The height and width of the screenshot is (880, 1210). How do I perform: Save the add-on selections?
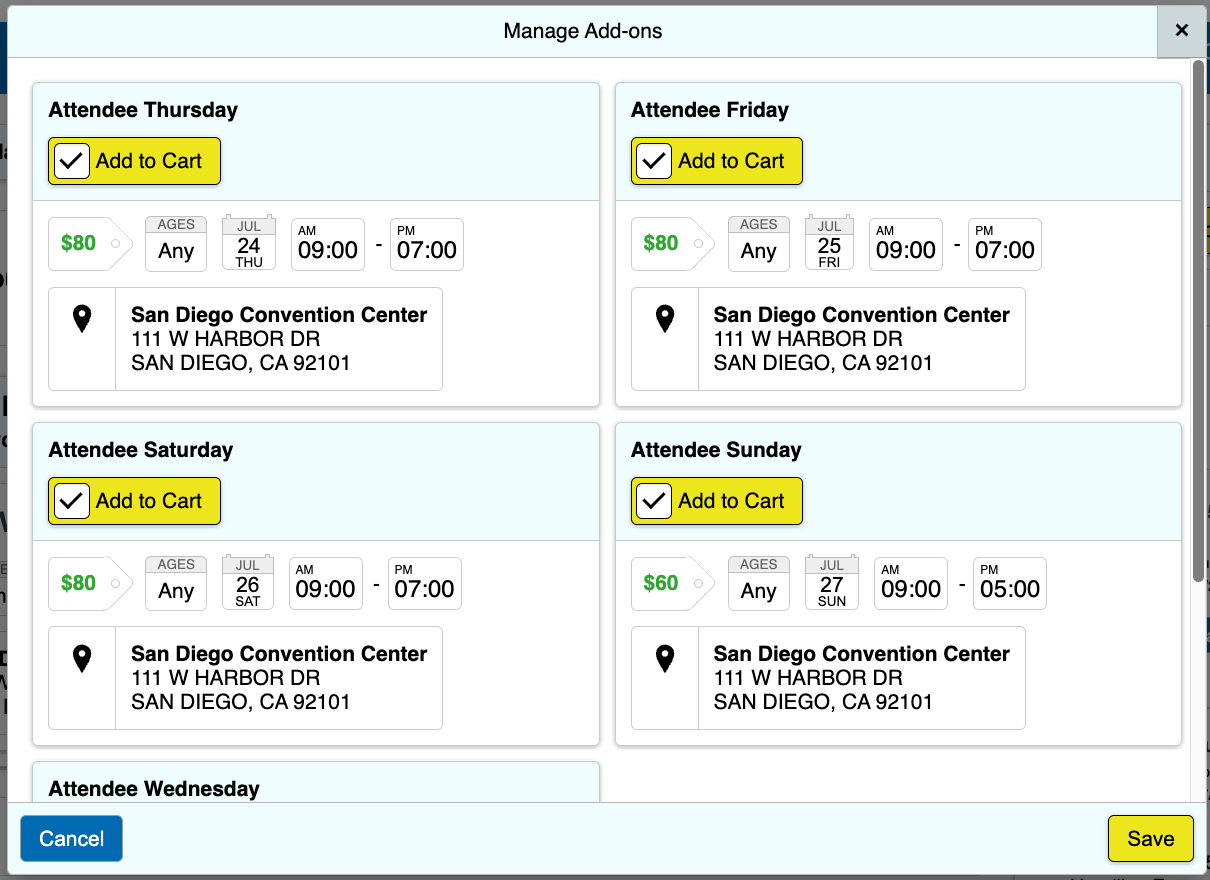1150,839
